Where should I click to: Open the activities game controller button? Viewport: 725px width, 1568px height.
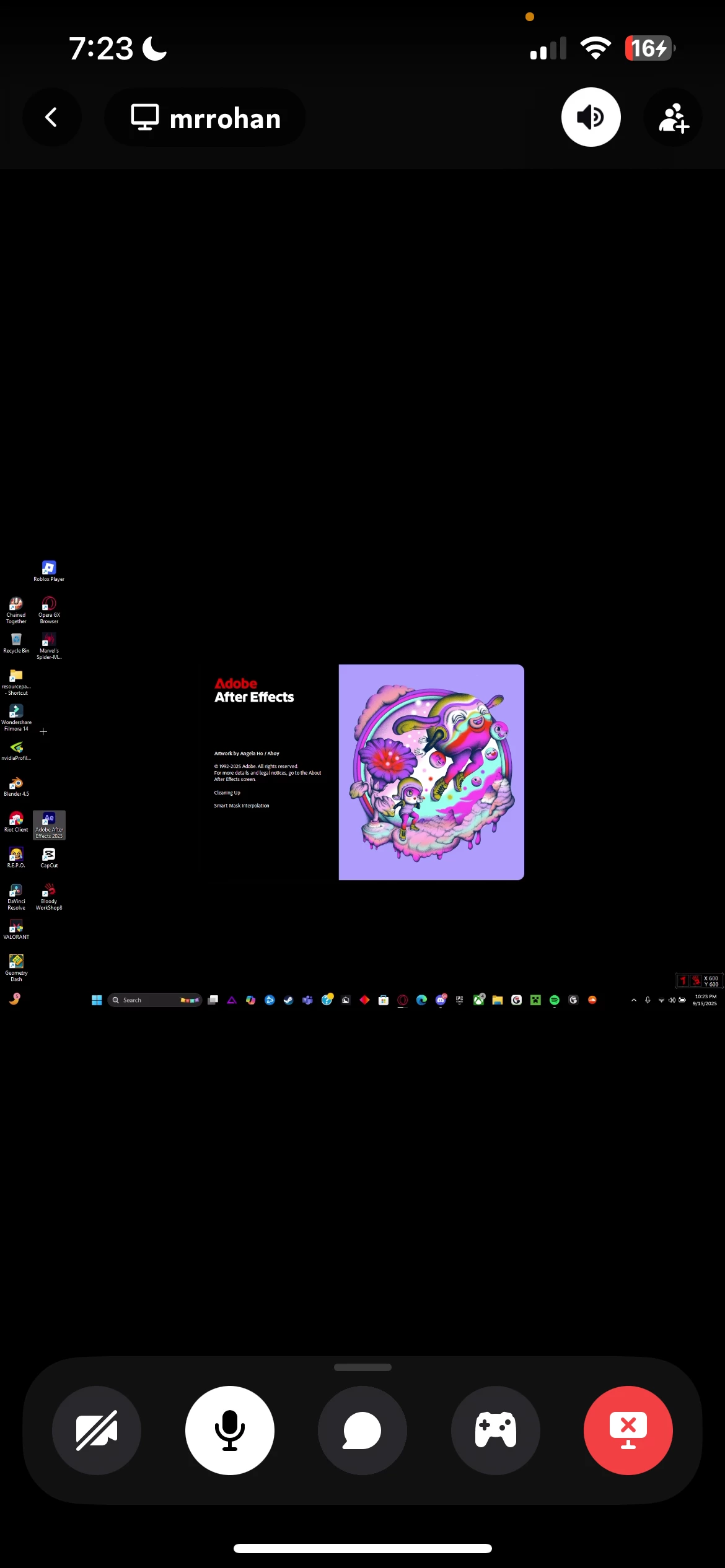point(496,1430)
